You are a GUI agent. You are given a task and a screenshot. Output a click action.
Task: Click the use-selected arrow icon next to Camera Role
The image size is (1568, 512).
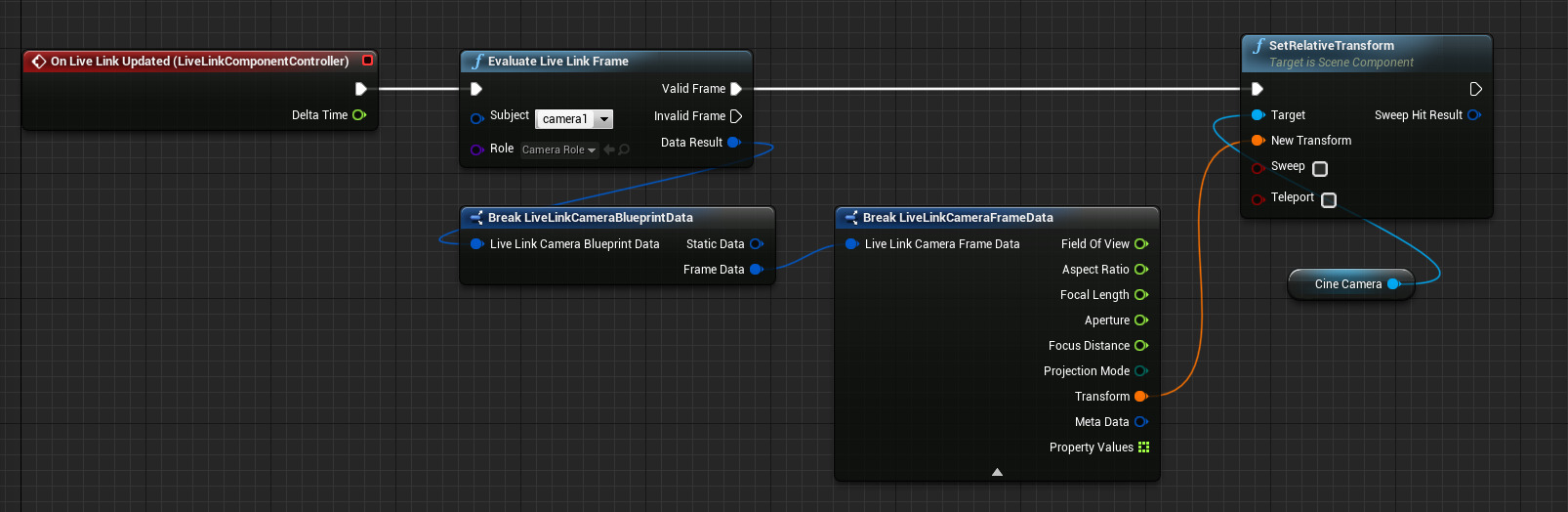pos(609,149)
